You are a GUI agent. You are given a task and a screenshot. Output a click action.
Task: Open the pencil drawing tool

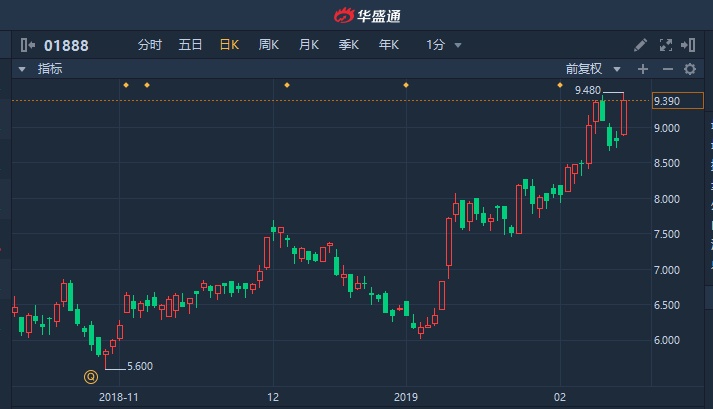click(x=640, y=45)
